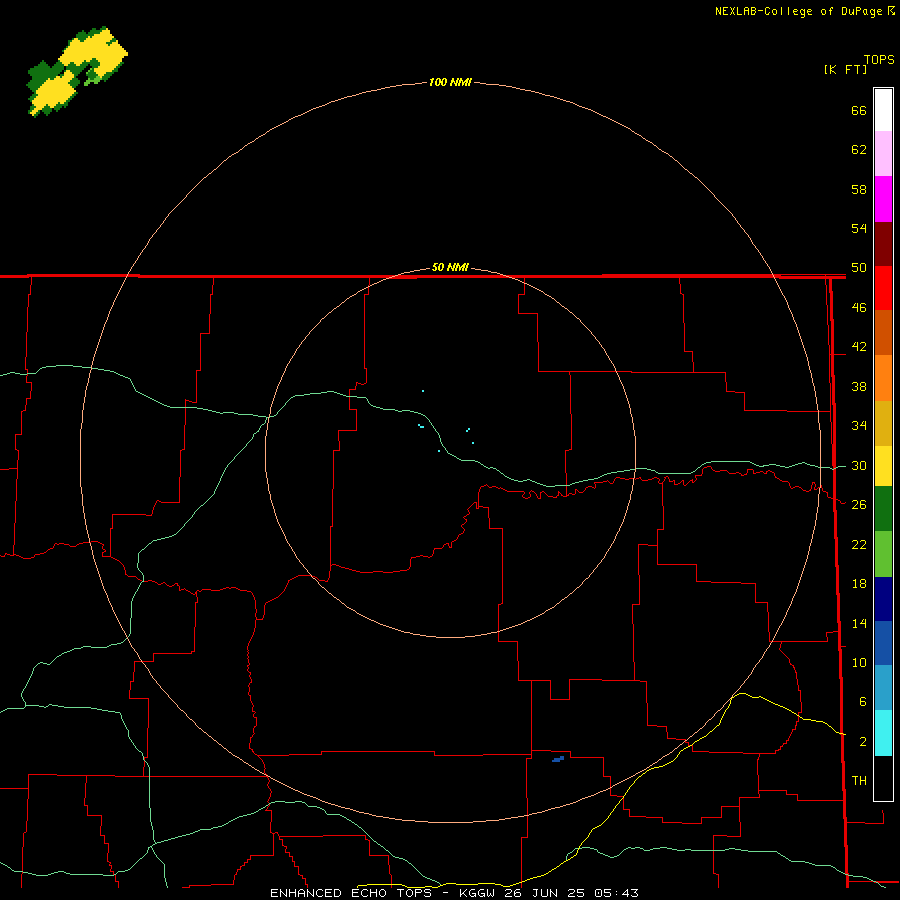The height and width of the screenshot is (900, 900).
Task: Click the legend value '46'
Action: 859,308
